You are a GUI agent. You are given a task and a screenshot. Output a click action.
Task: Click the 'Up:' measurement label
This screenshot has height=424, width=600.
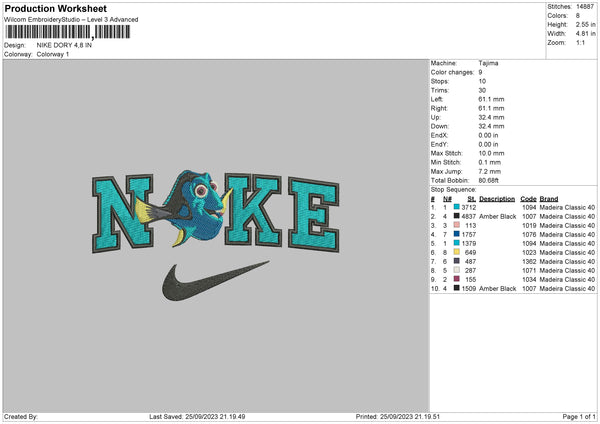click(435, 117)
